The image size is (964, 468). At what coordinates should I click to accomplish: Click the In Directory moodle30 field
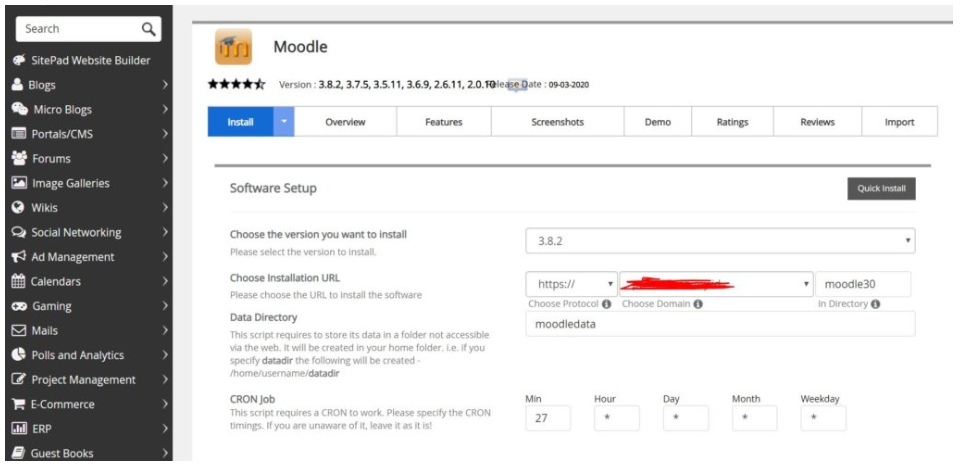(863, 284)
